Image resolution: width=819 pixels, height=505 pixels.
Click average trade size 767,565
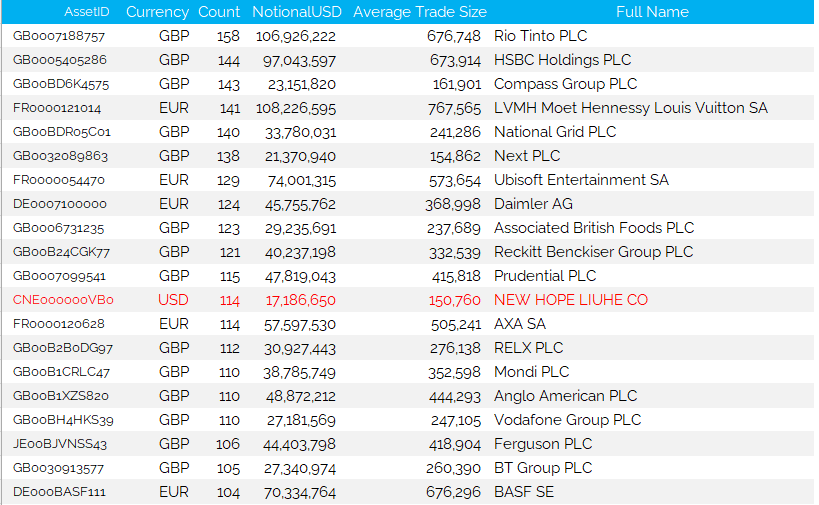[x=454, y=109]
